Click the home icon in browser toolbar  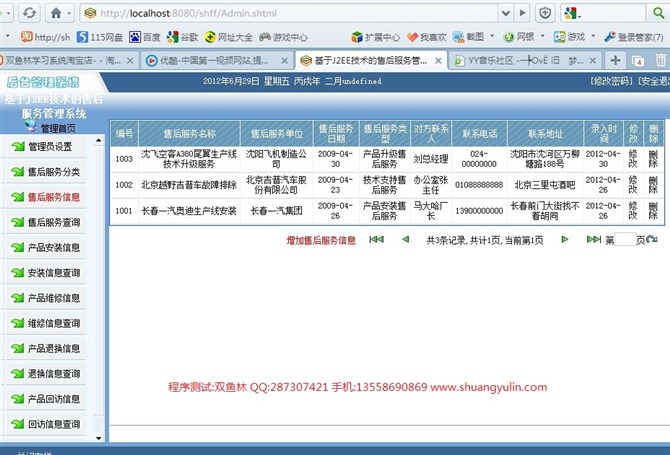tap(55, 13)
